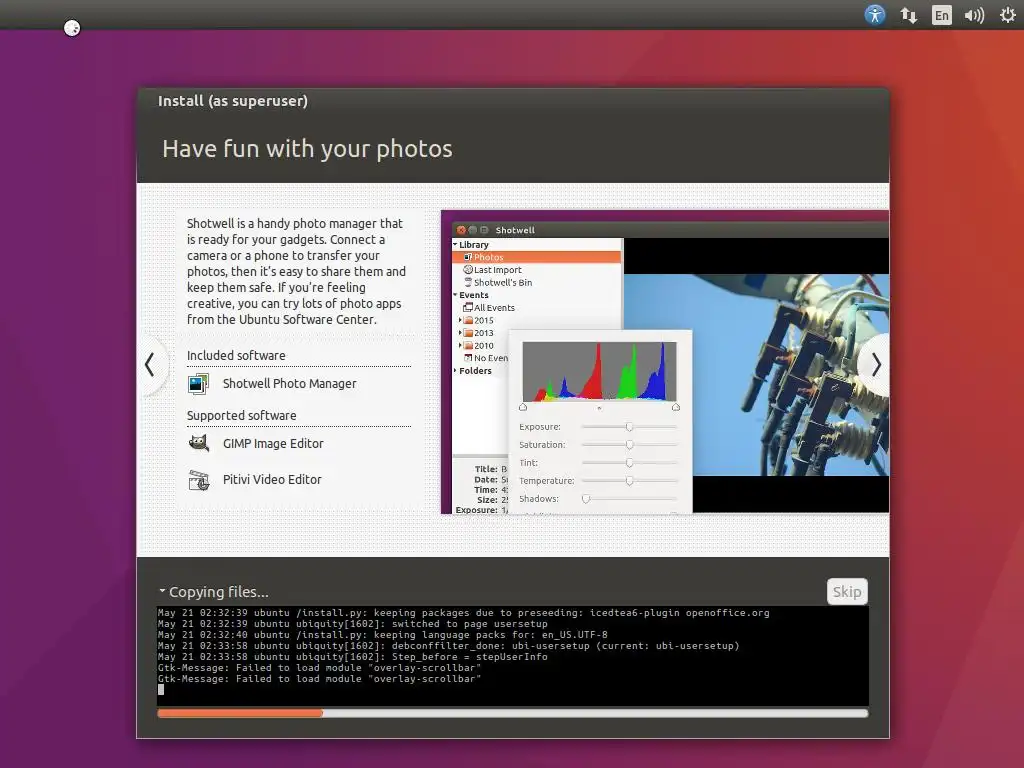Collapse the Copying files details expander
Screen dimensions: 1024x768
point(162,591)
